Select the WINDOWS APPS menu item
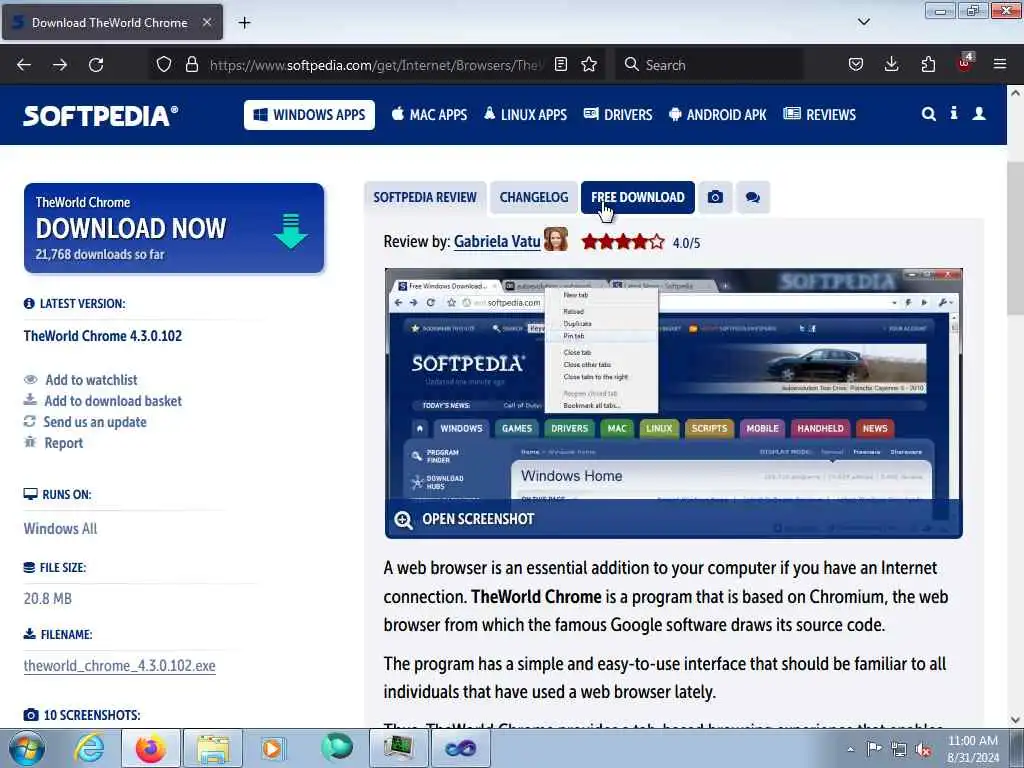Viewport: 1024px width, 768px height. [x=310, y=115]
